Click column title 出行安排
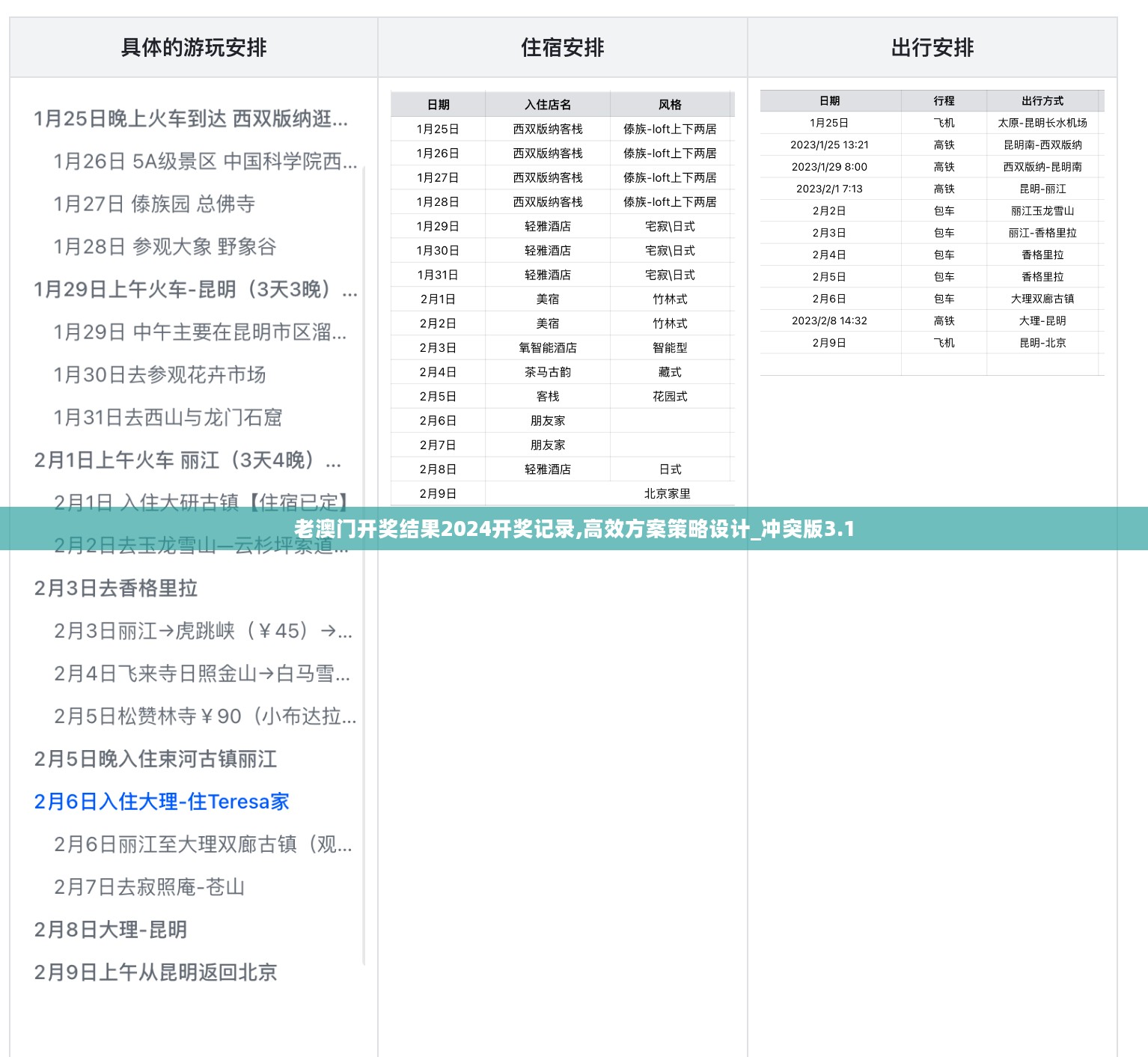1148x1057 pixels. pyautogui.click(x=932, y=47)
